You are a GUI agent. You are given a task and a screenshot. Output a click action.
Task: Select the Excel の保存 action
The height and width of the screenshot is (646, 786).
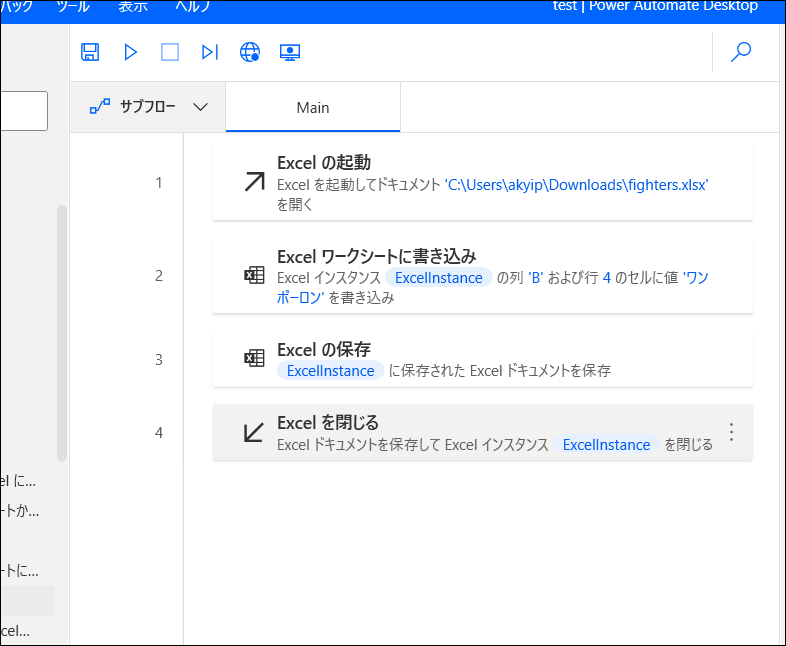[x=483, y=359]
